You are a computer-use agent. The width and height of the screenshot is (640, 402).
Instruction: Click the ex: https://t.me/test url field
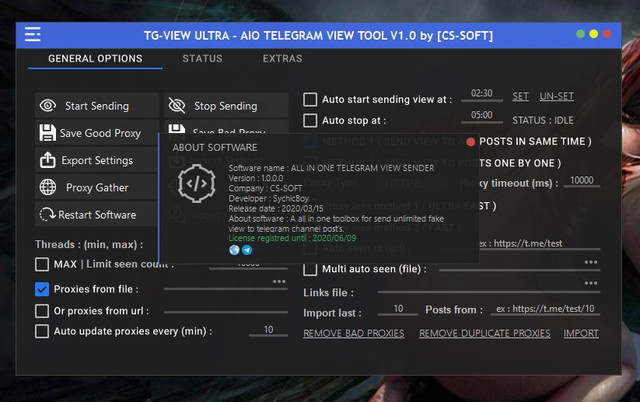click(539, 244)
